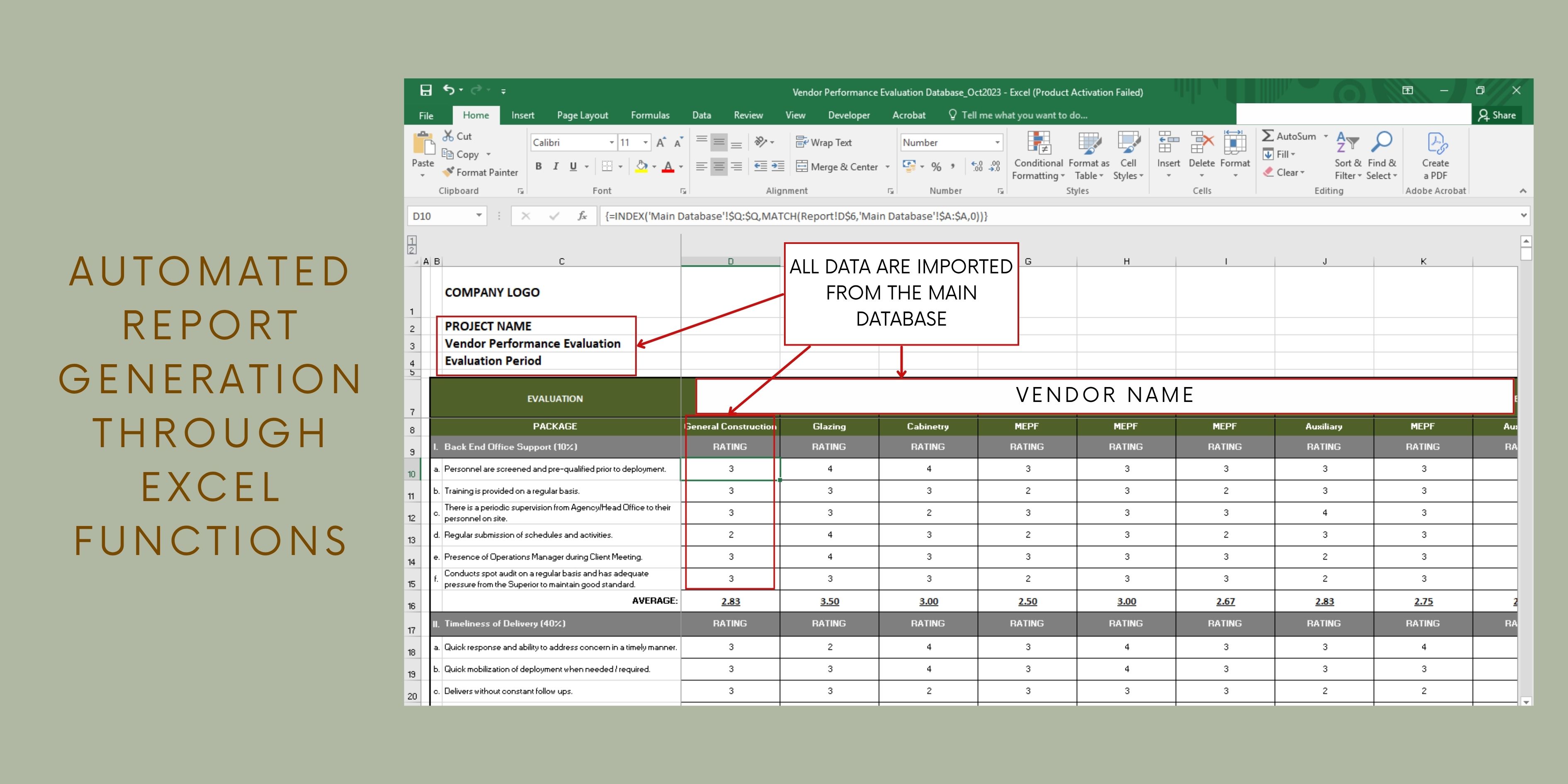Open Find & Select tools
The height and width of the screenshot is (784, 1568).
pos(1381,156)
